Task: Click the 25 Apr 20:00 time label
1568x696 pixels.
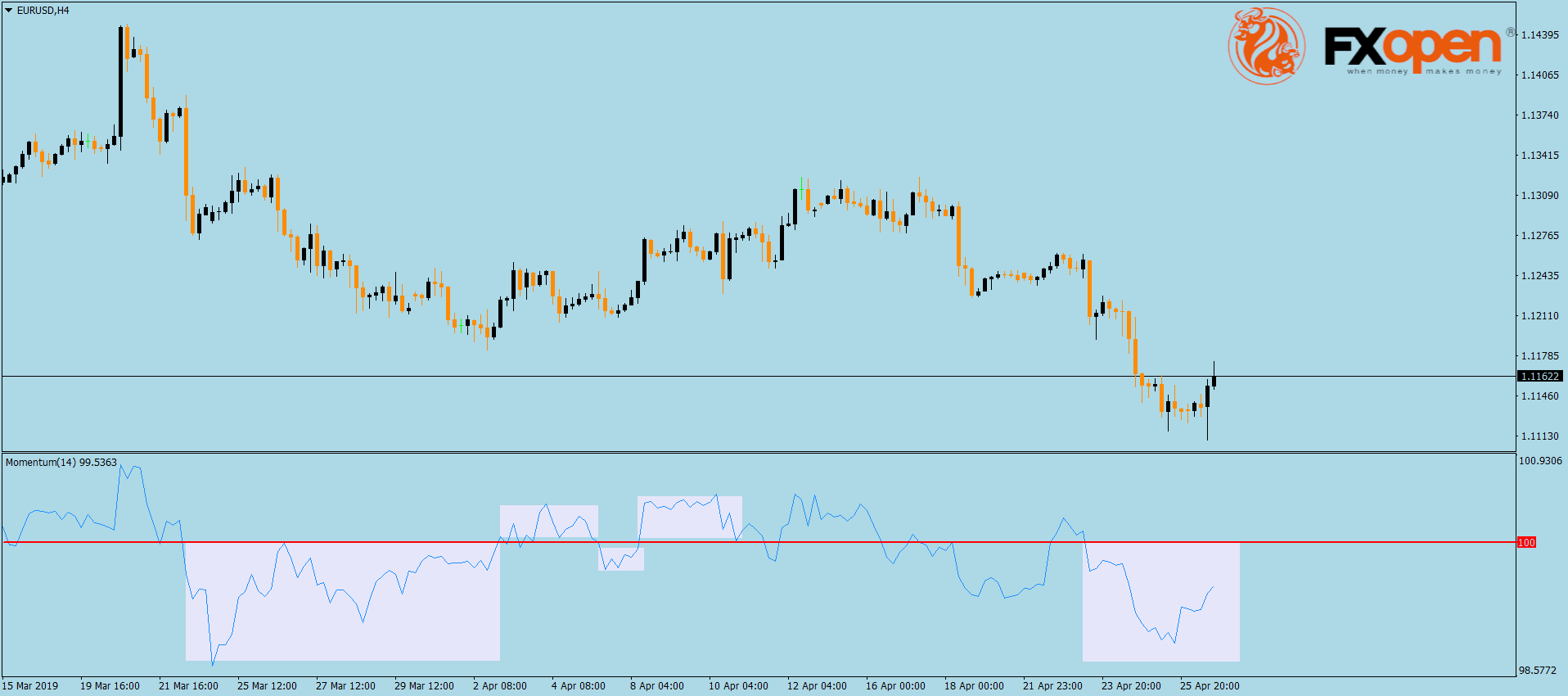Action: coord(1210,686)
